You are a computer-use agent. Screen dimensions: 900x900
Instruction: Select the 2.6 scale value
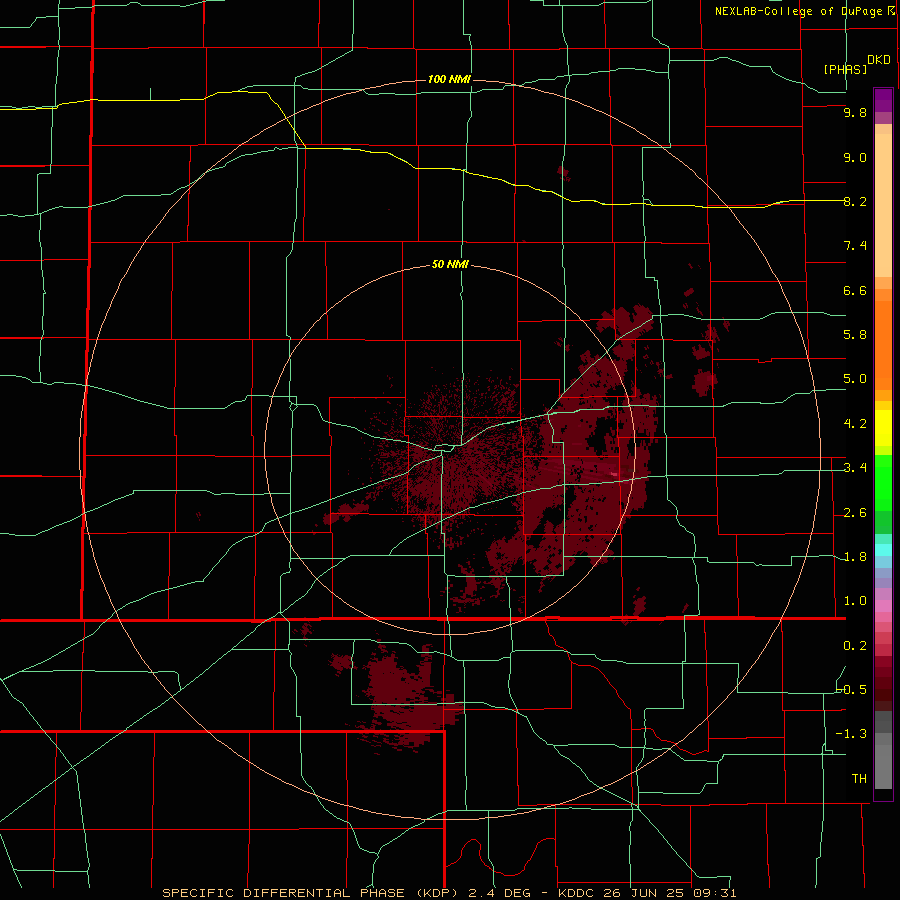tap(855, 513)
